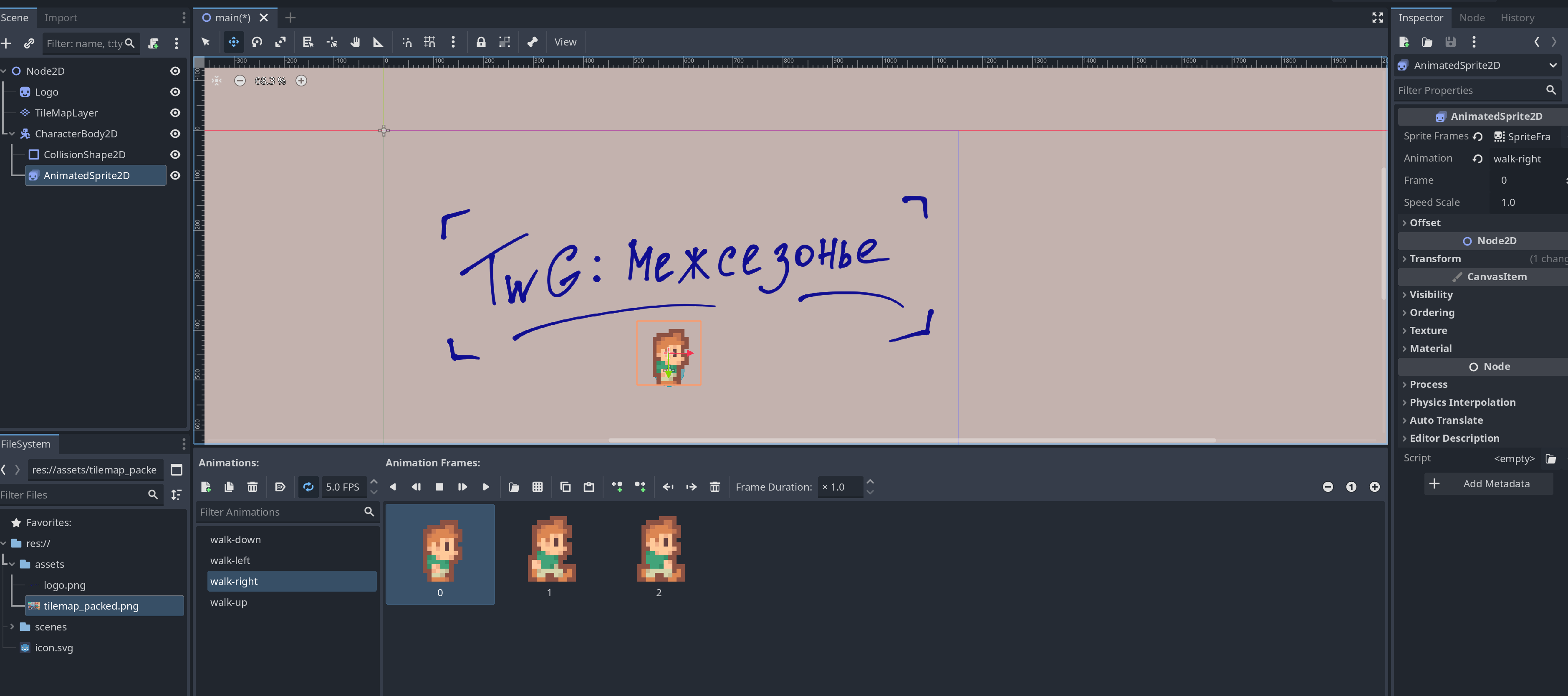Select the Scale Mode tool
The width and height of the screenshot is (1568, 696).
coord(280,42)
